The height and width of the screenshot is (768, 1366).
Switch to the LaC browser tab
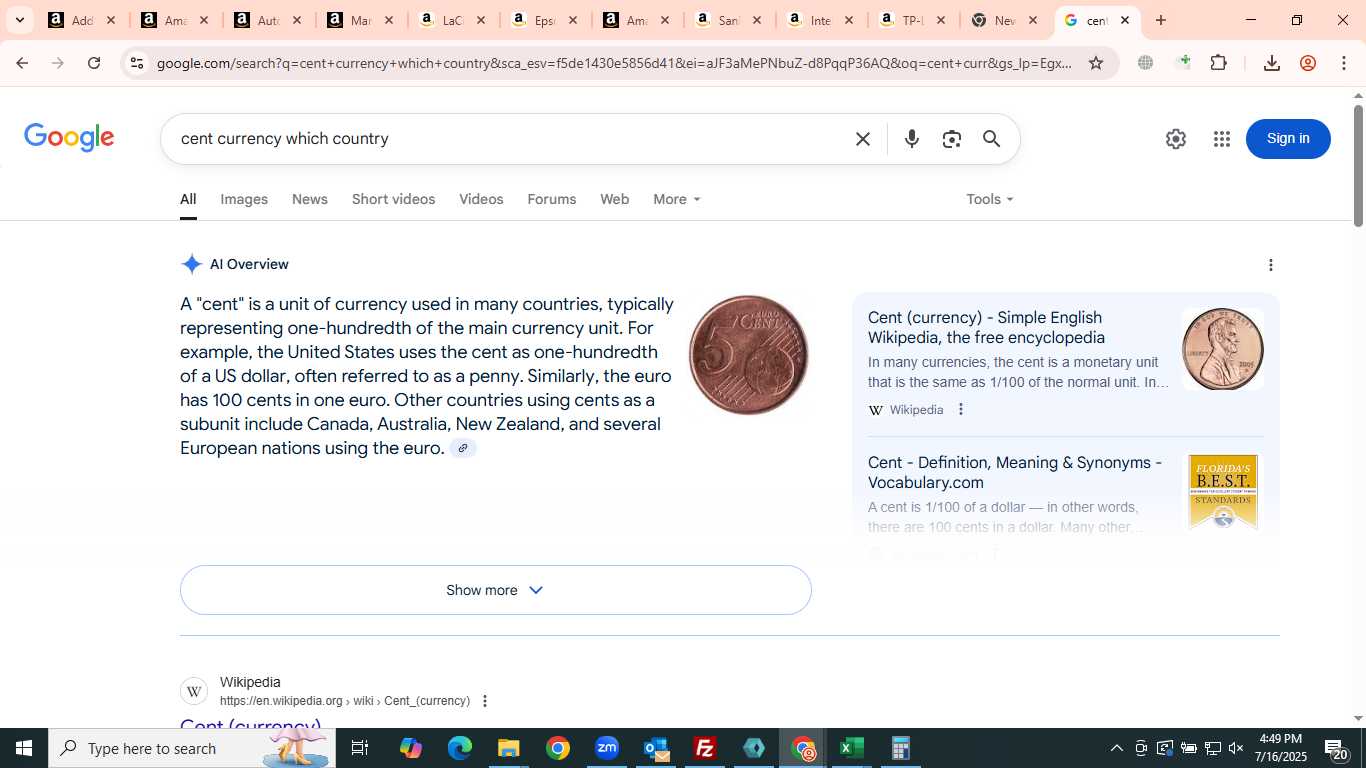(x=453, y=20)
